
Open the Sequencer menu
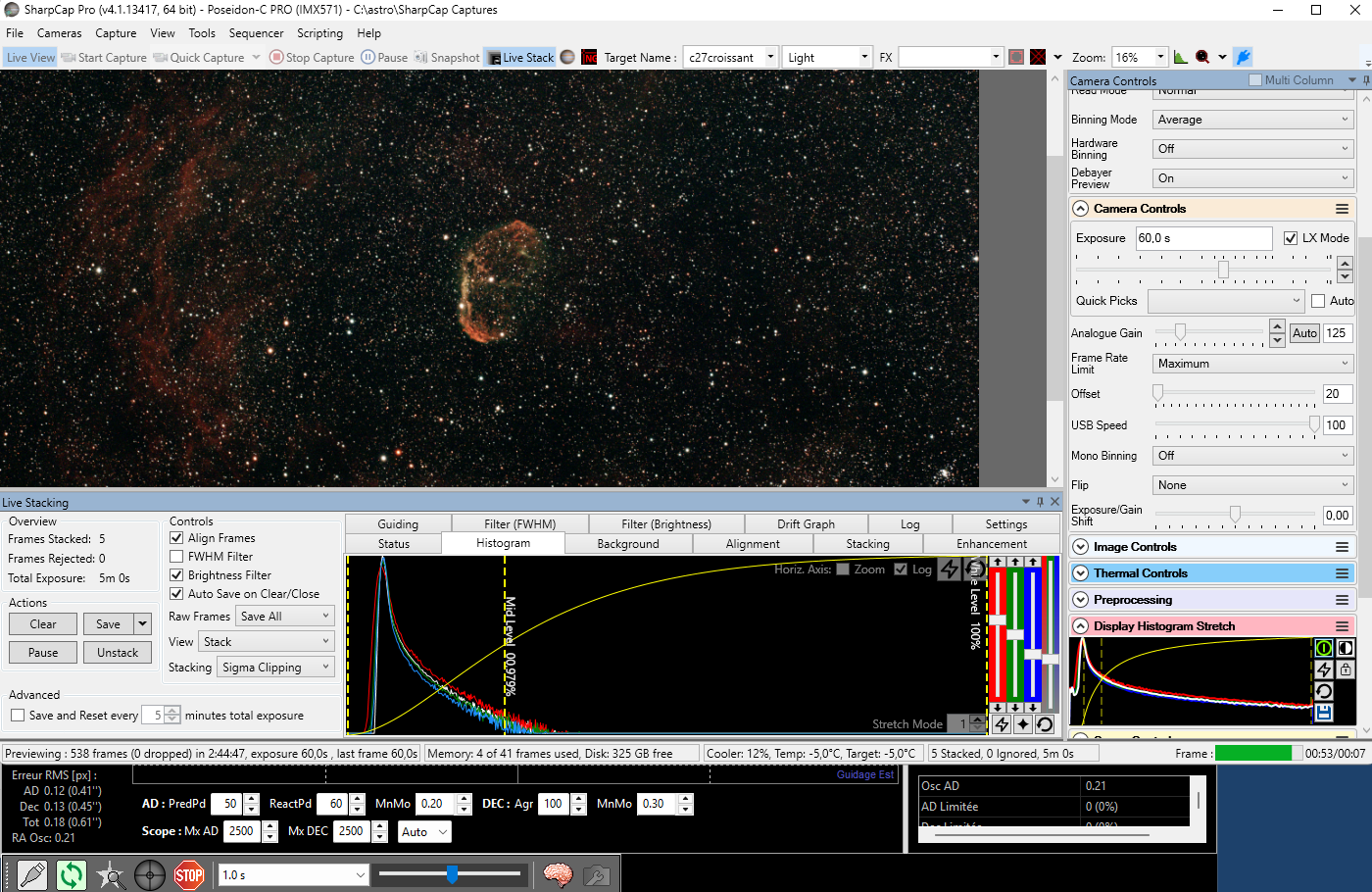tap(256, 33)
